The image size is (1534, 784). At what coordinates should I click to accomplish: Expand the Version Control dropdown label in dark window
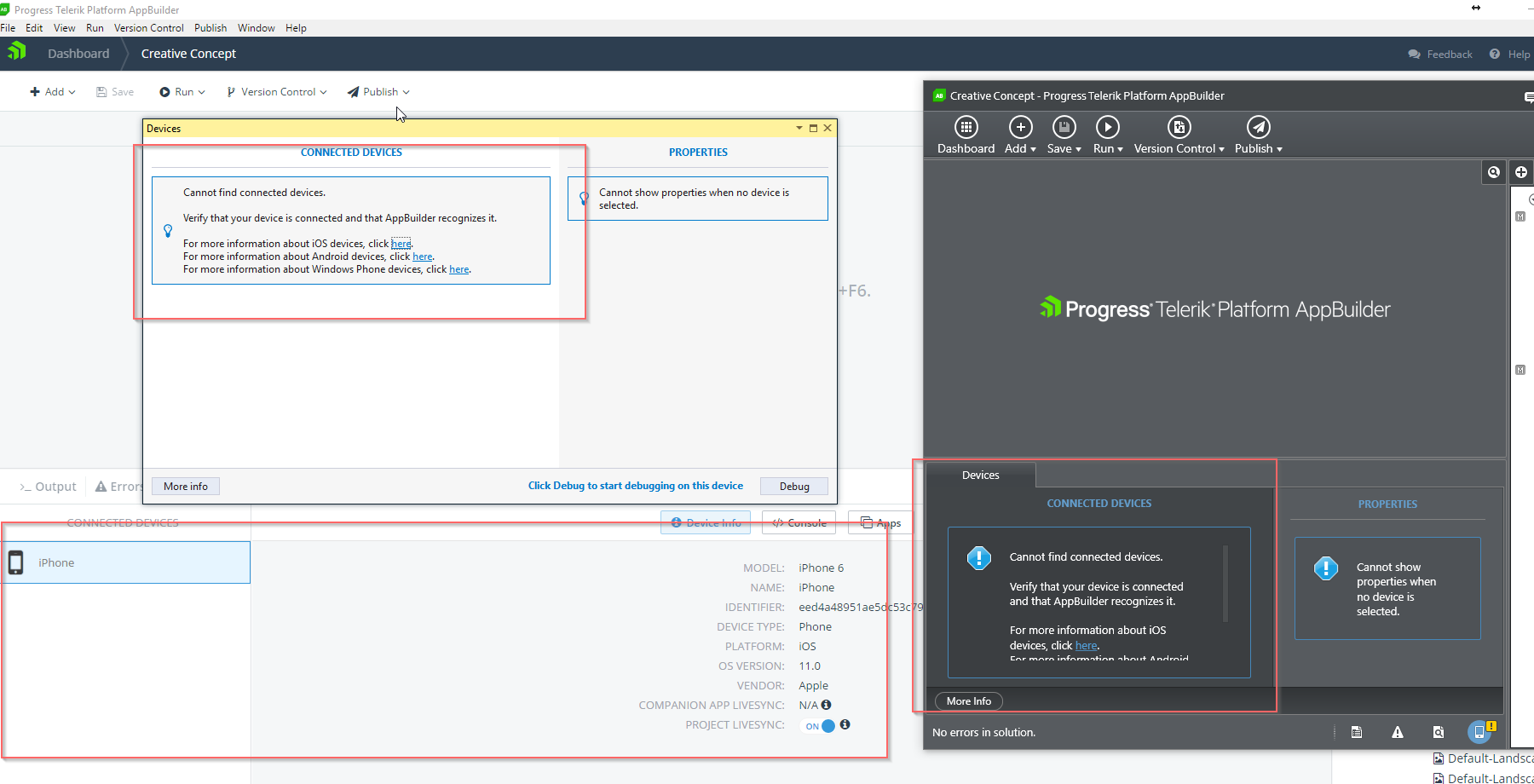(1179, 148)
